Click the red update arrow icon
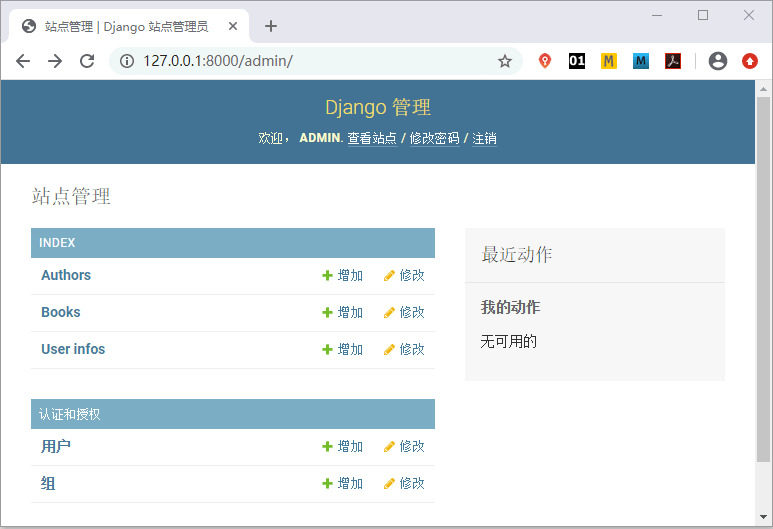This screenshot has height=529, width=773. click(x=750, y=61)
